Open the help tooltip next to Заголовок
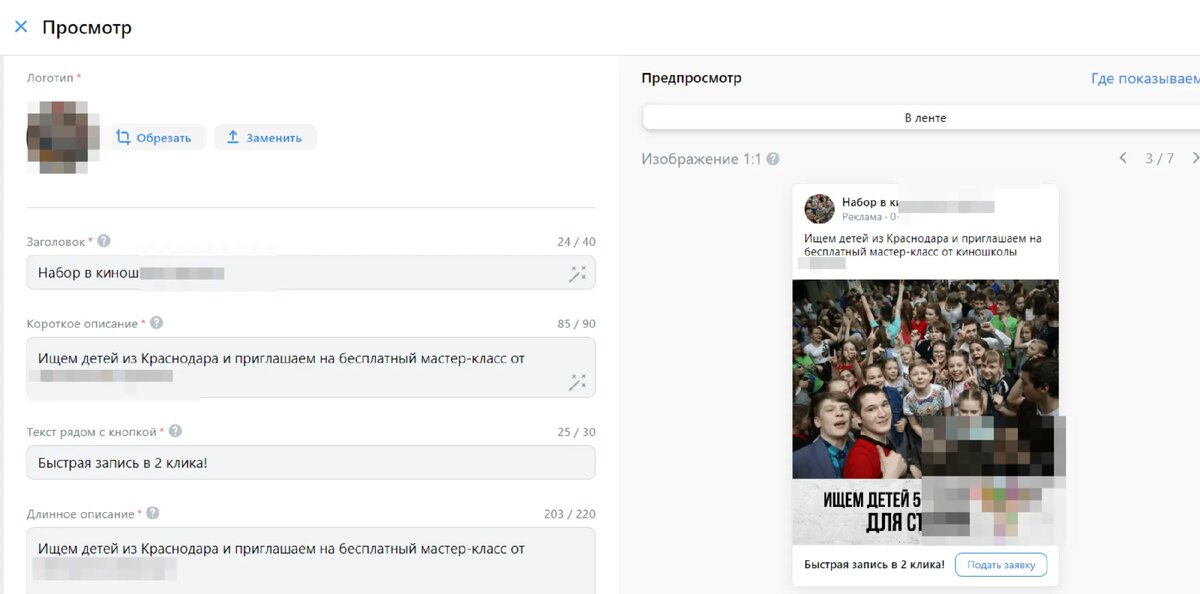Screen dimensions: 1200x594 click(x=104, y=241)
